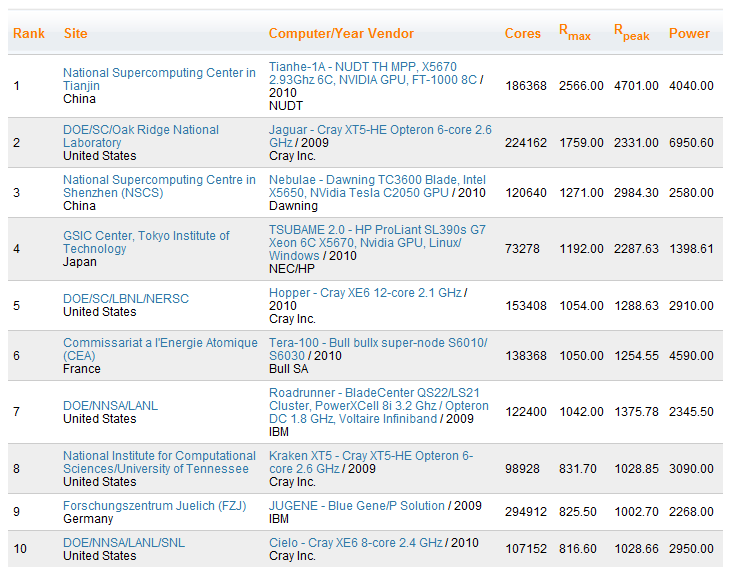Select cores value 153408

[x=526, y=306]
